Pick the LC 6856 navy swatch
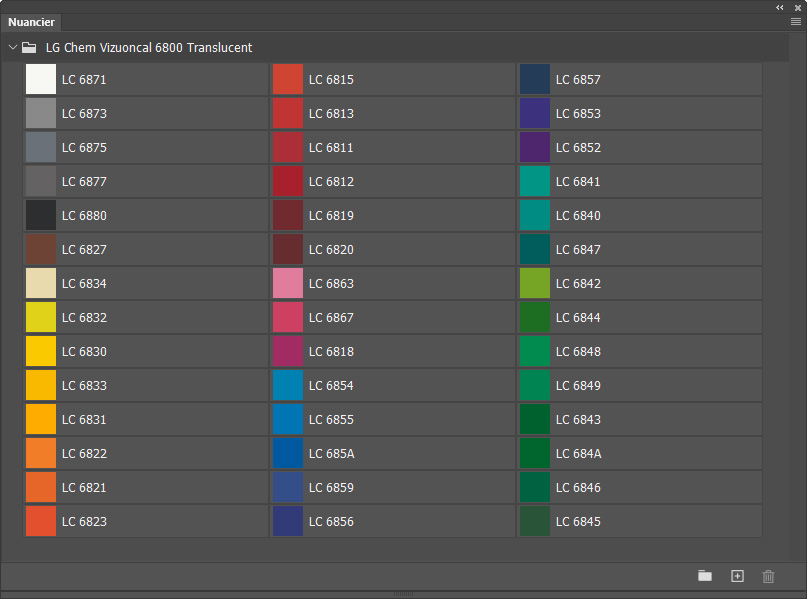Image resolution: width=807 pixels, height=599 pixels. [x=288, y=521]
